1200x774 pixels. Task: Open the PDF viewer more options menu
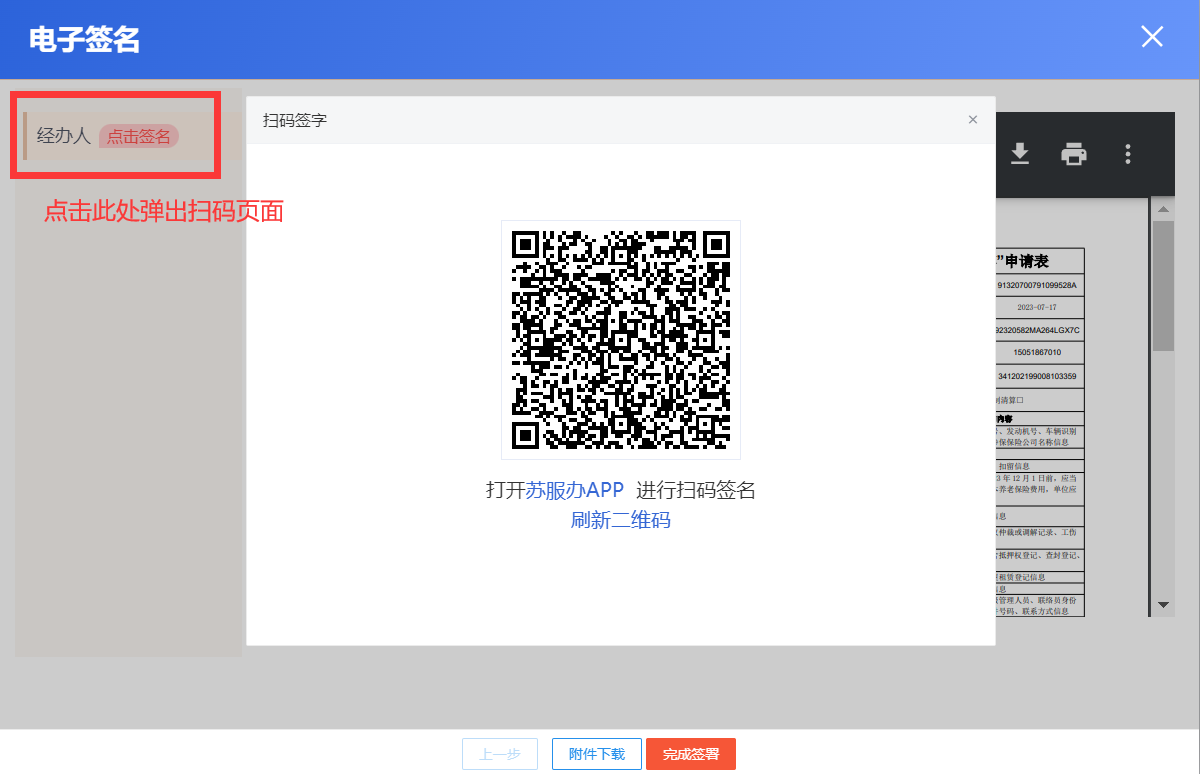1128,154
